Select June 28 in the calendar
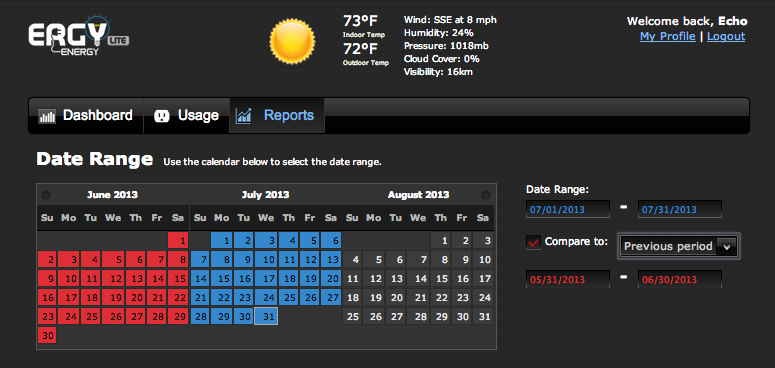The image size is (775, 368). (157, 316)
